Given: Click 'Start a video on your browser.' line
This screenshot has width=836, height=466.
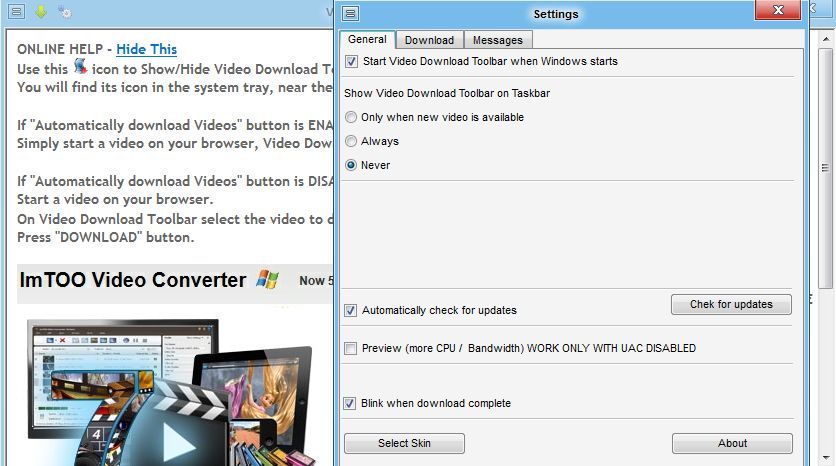Looking at the screenshot, I should point(115,199).
